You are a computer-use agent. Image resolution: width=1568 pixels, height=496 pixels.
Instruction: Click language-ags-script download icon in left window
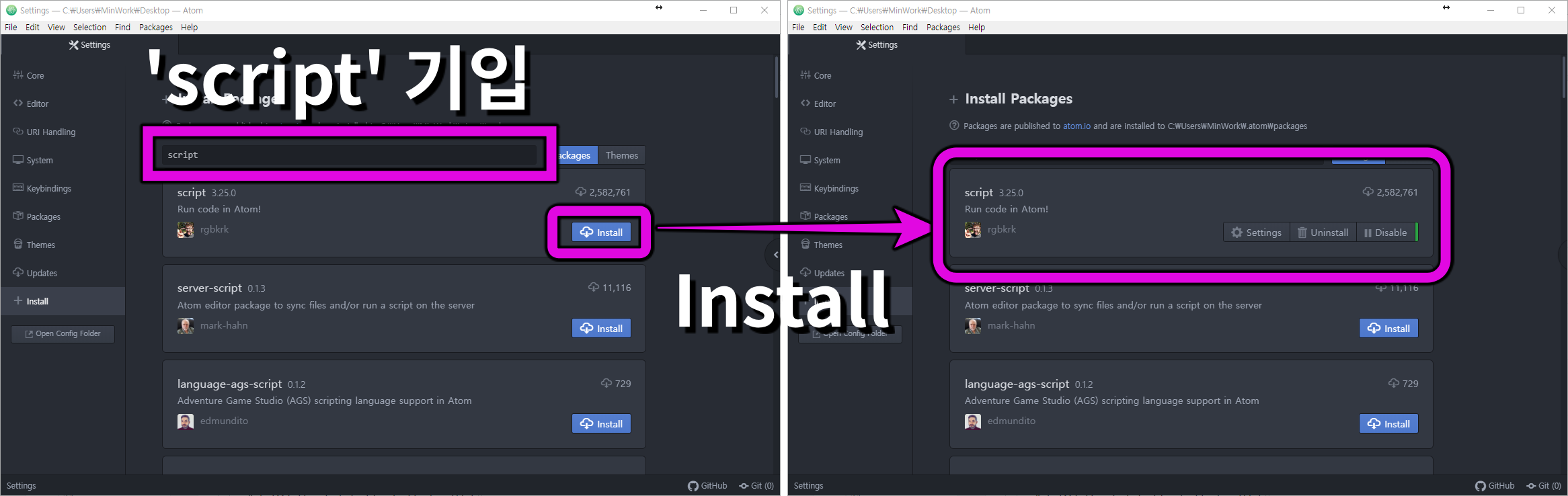(x=606, y=384)
